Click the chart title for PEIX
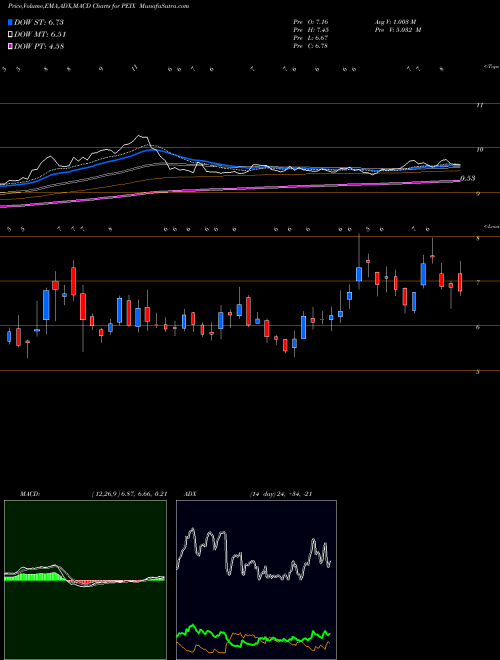Image resolution: width=500 pixels, height=660 pixels. pos(98,6)
